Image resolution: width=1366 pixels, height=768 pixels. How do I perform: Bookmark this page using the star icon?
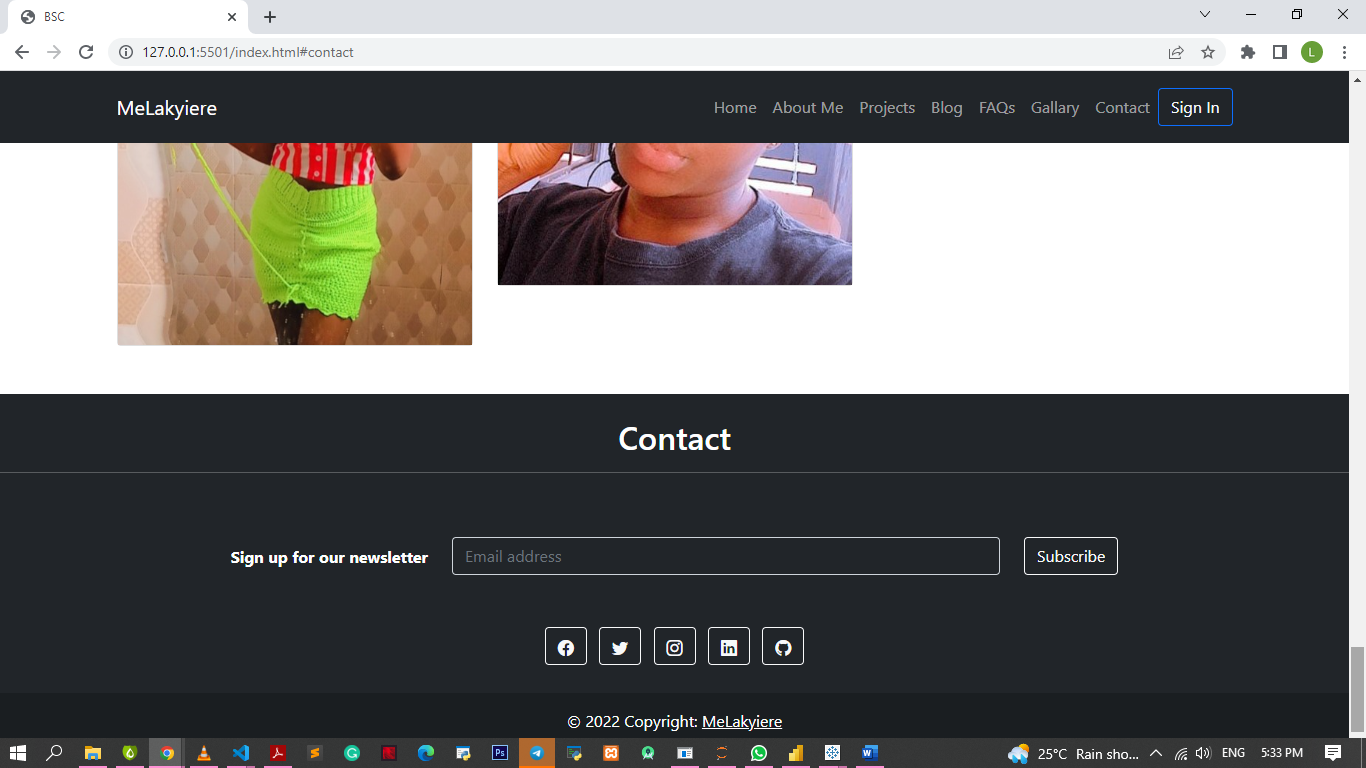[x=1208, y=52]
